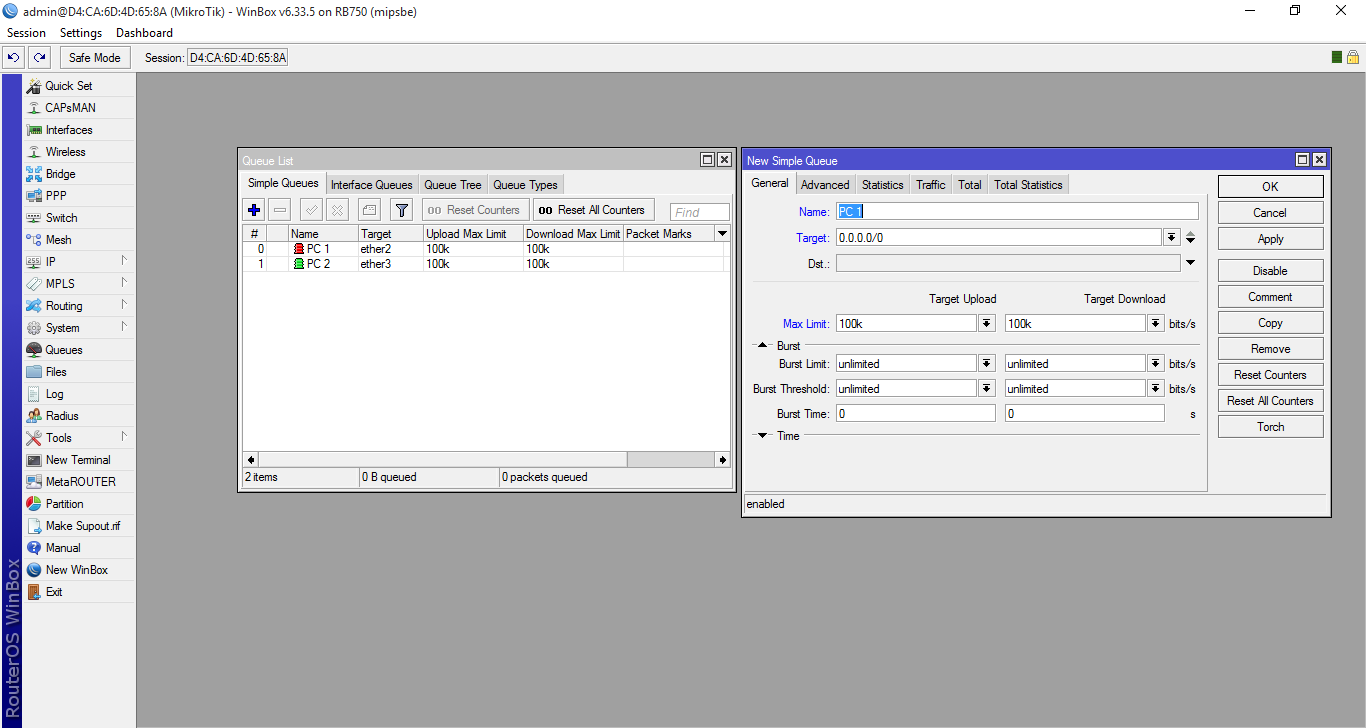Switch to Advanced tab in New Simple Queue
Screen dimensions: 1366x728
pyautogui.click(x=825, y=185)
